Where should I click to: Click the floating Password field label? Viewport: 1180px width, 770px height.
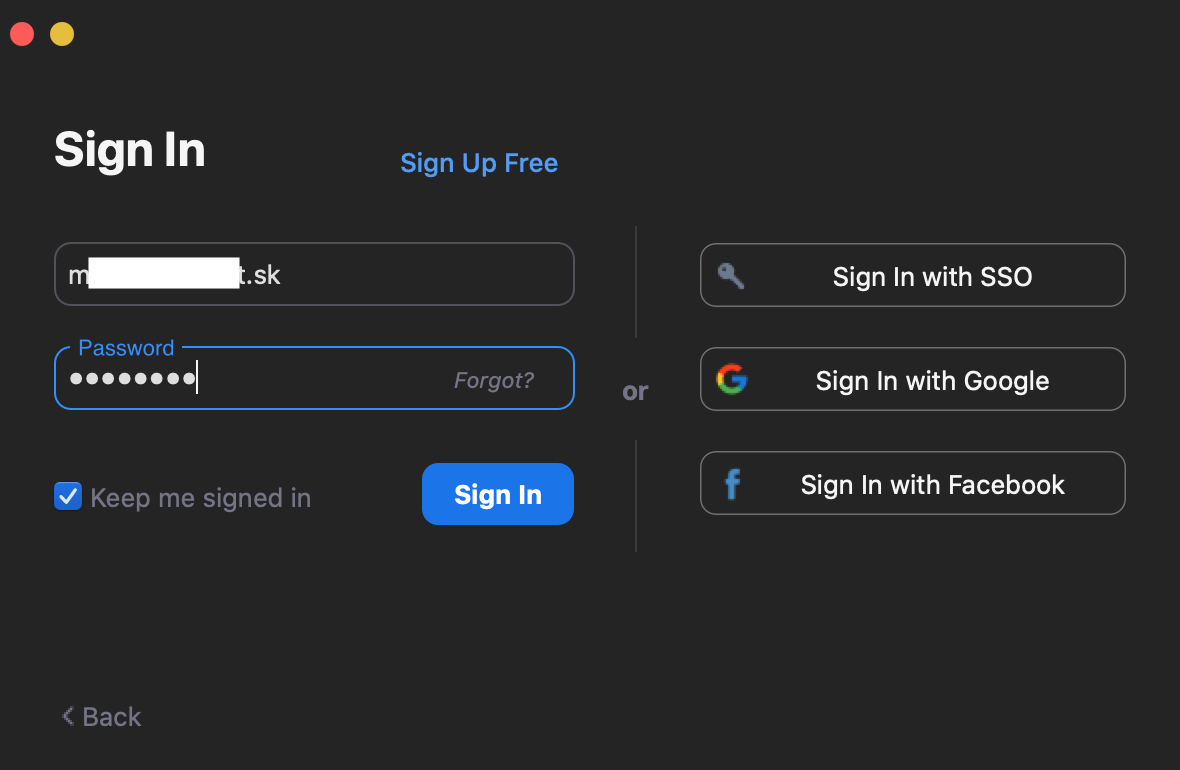click(x=126, y=348)
